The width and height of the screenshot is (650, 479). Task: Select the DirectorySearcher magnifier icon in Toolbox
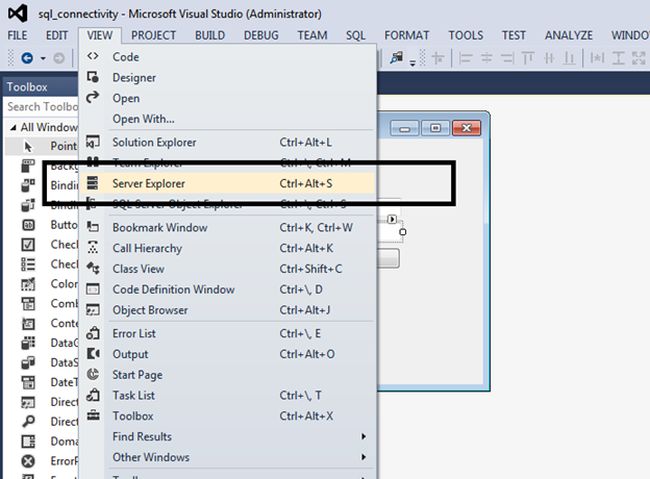click(x=28, y=421)
